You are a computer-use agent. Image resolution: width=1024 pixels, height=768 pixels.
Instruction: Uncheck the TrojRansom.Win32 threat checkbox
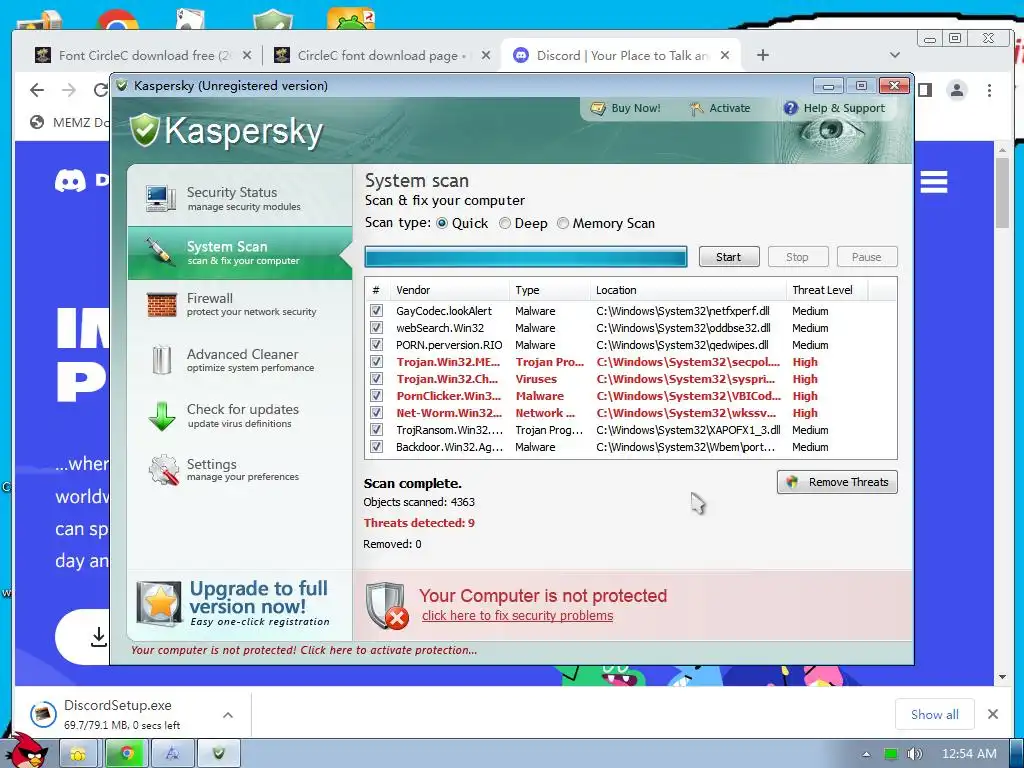376,429
